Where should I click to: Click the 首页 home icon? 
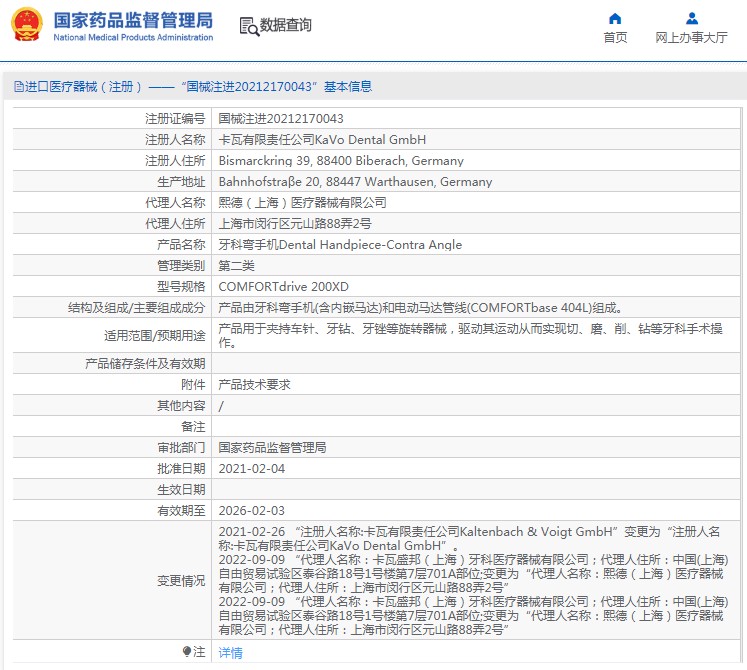point(615,19)
